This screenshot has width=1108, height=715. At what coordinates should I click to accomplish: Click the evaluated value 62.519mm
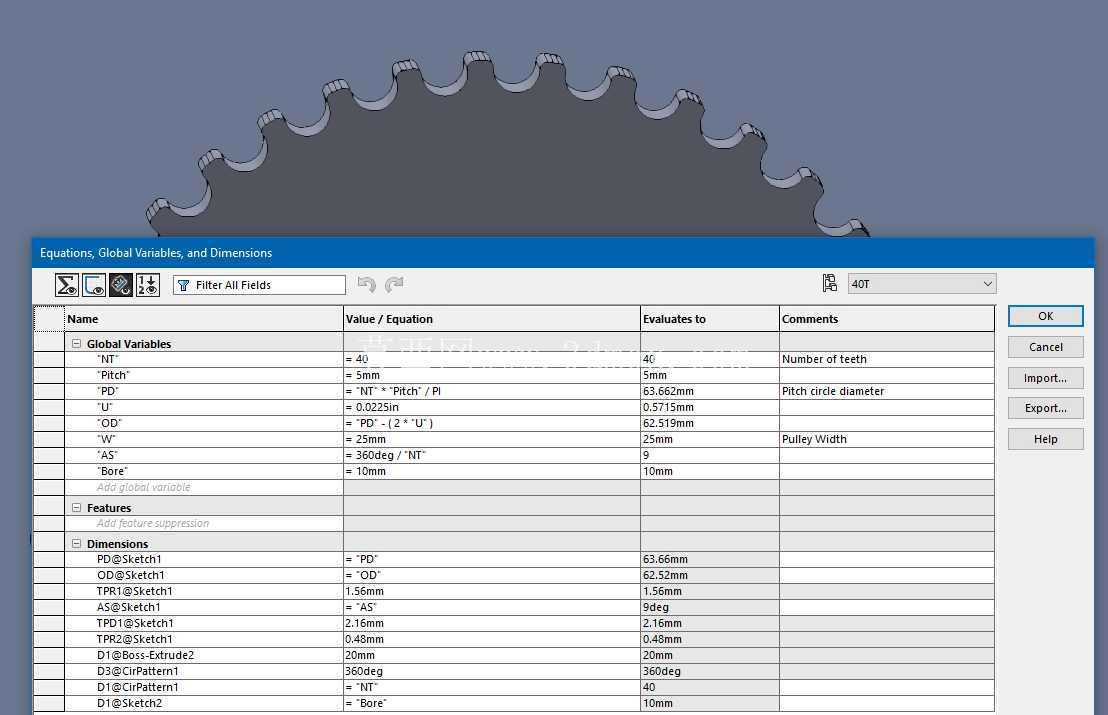[668, 423]
